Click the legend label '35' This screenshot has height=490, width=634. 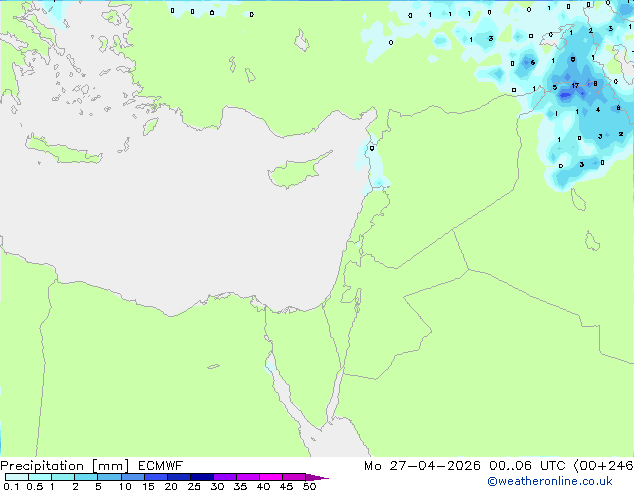tap(240, 486)
